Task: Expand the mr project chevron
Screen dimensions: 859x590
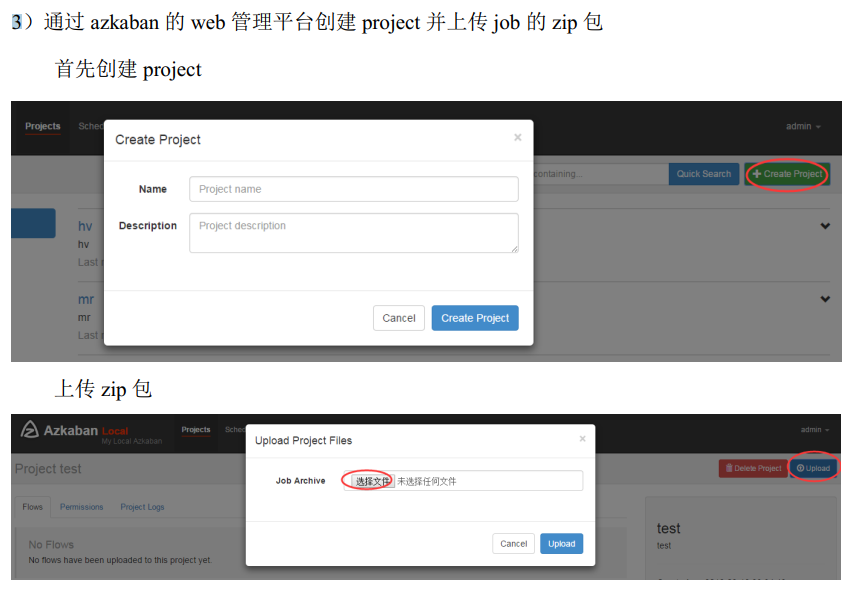Action: 825,299
